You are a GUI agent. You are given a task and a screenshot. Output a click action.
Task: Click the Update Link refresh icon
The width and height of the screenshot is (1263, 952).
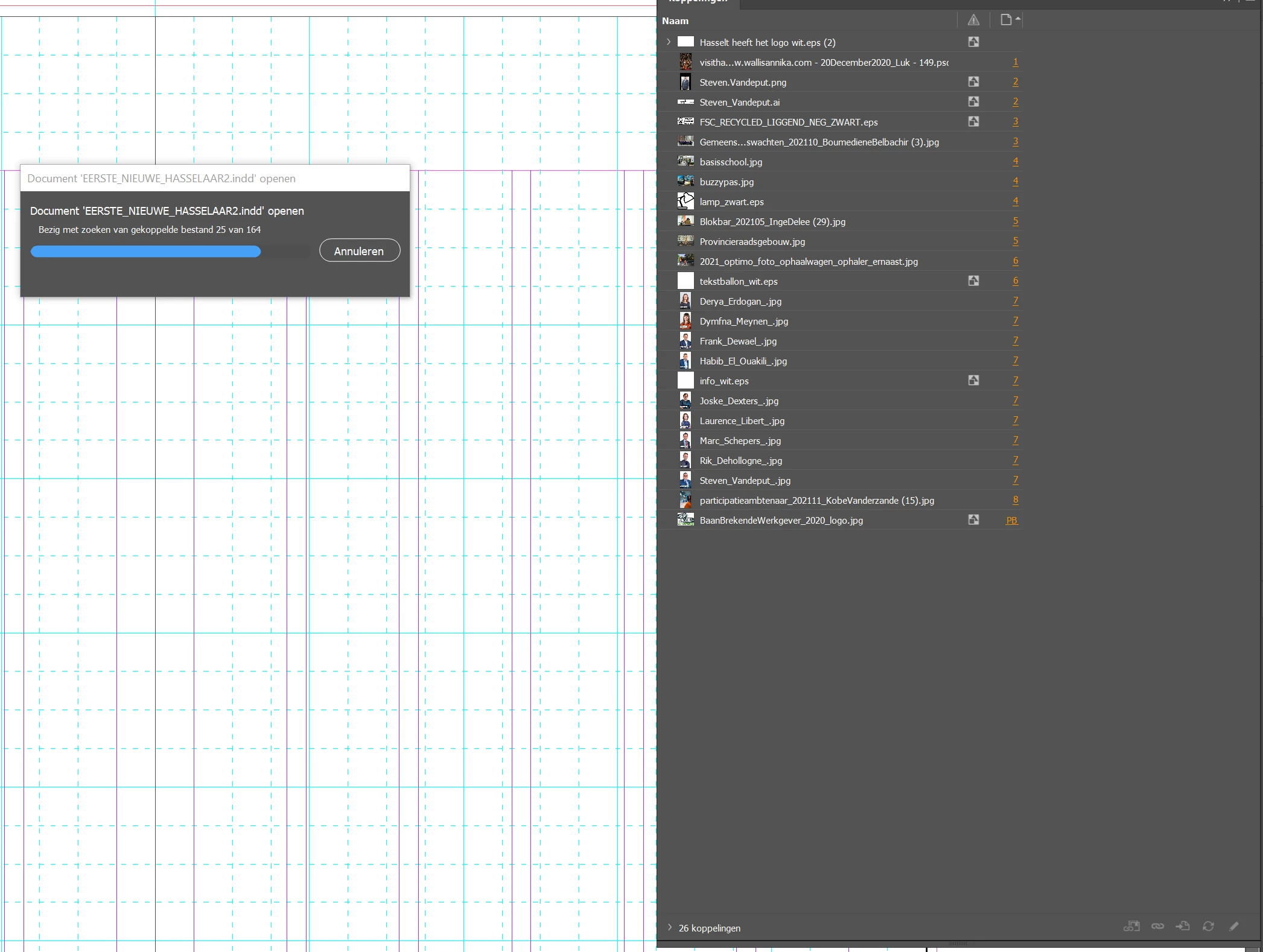coord(1208,926)
